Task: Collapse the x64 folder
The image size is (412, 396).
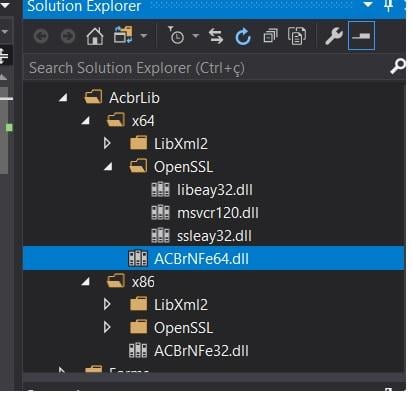Action: click(x=86, y=121)
